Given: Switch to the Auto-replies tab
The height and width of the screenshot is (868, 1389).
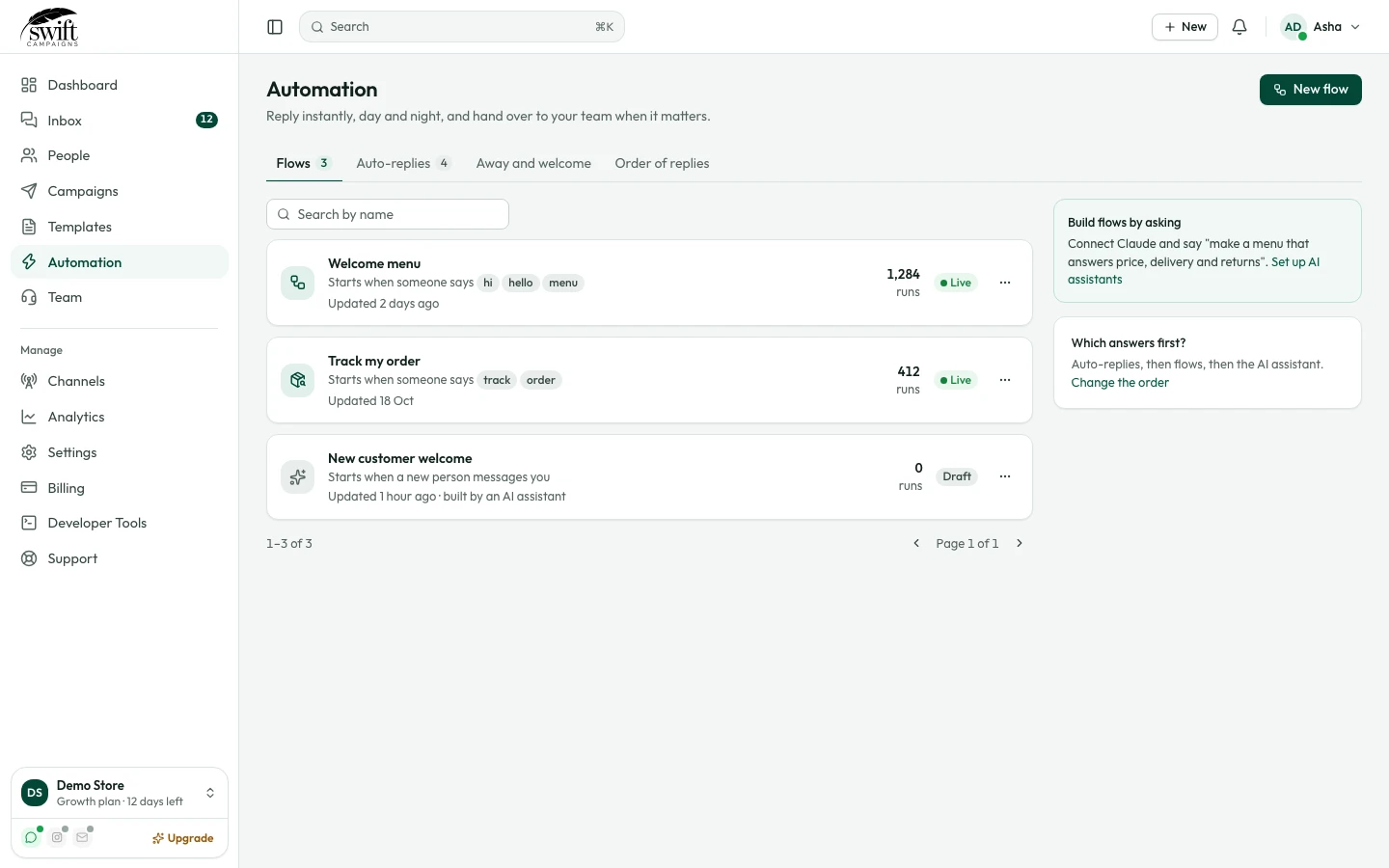Looking at the screenshot, I should [x=403, y=163].
